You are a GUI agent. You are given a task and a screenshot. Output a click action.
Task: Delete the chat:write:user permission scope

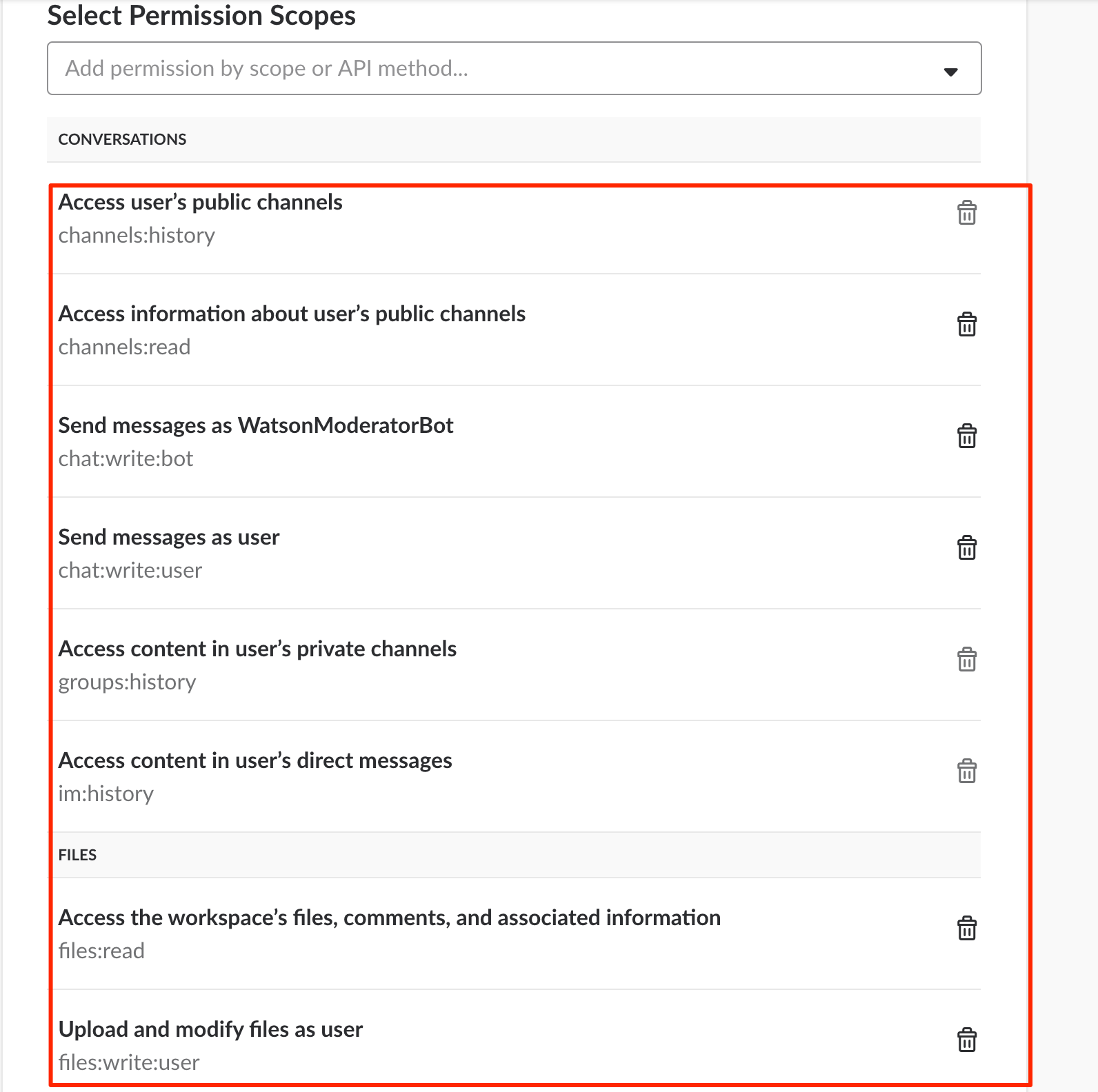tap(966, 548)
